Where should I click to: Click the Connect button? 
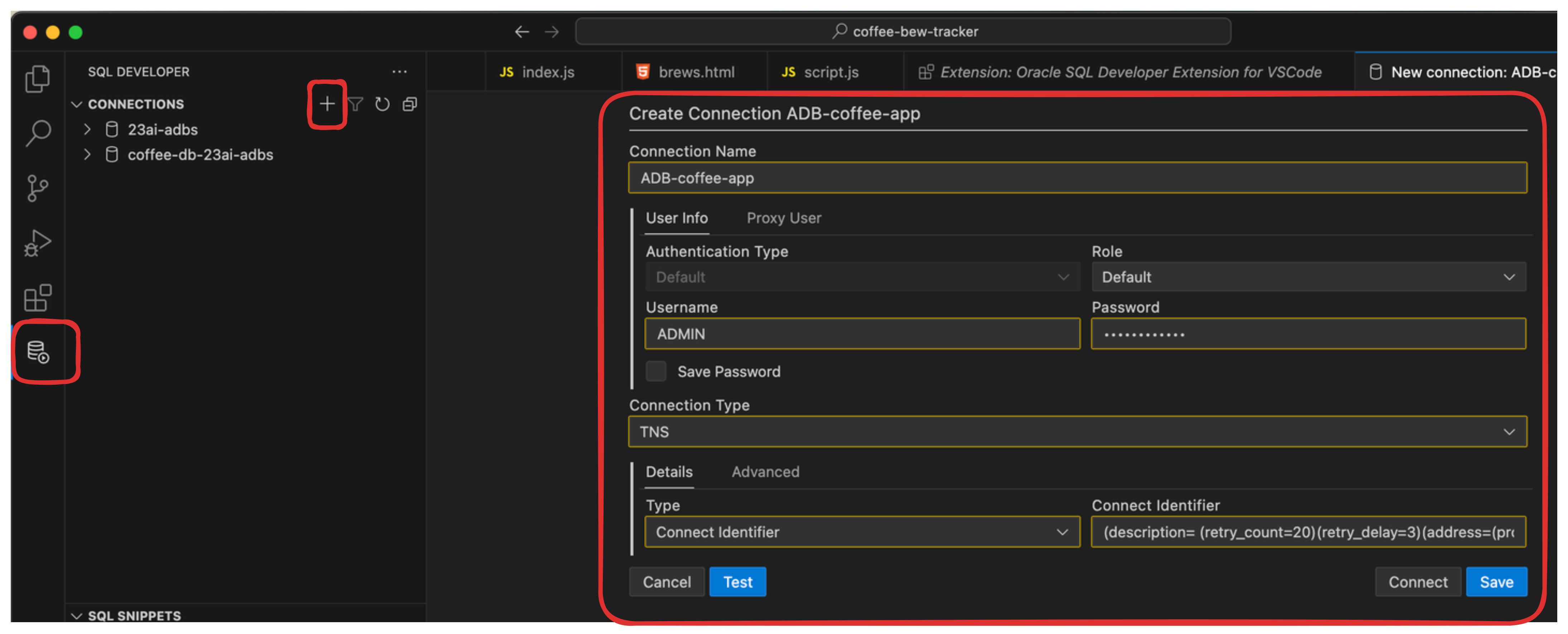click(1418, 582)
